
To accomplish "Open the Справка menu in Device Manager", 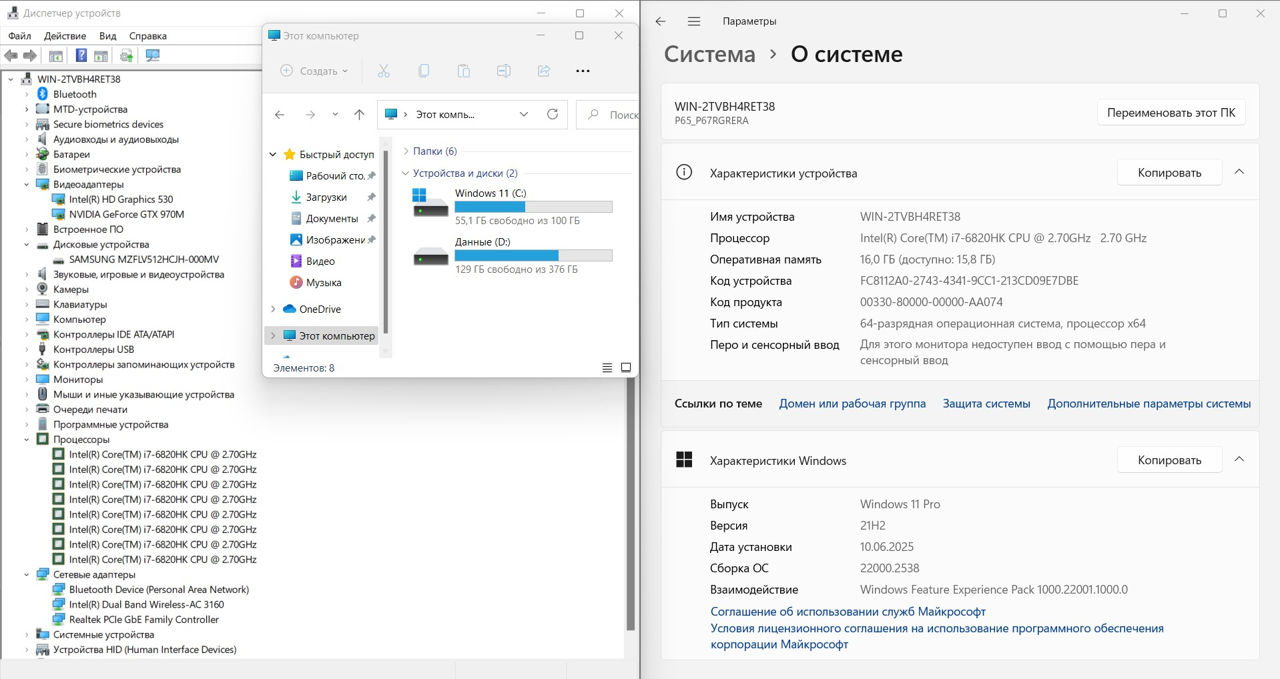I will point(148,36).
